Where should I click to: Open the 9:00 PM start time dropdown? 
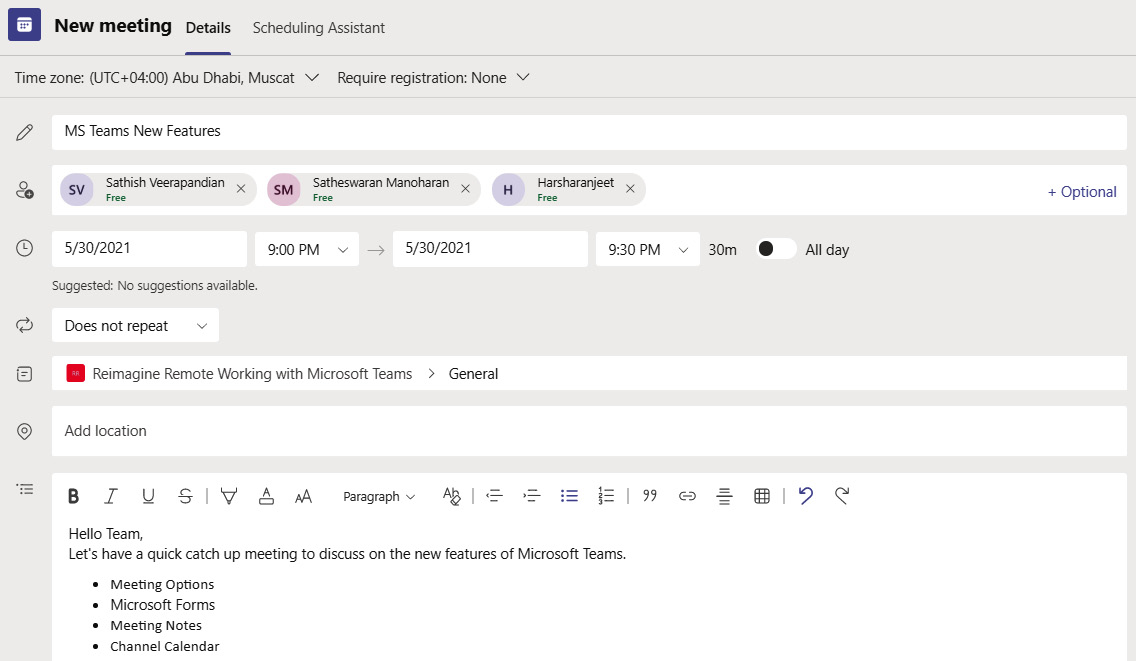click(307, 249)
